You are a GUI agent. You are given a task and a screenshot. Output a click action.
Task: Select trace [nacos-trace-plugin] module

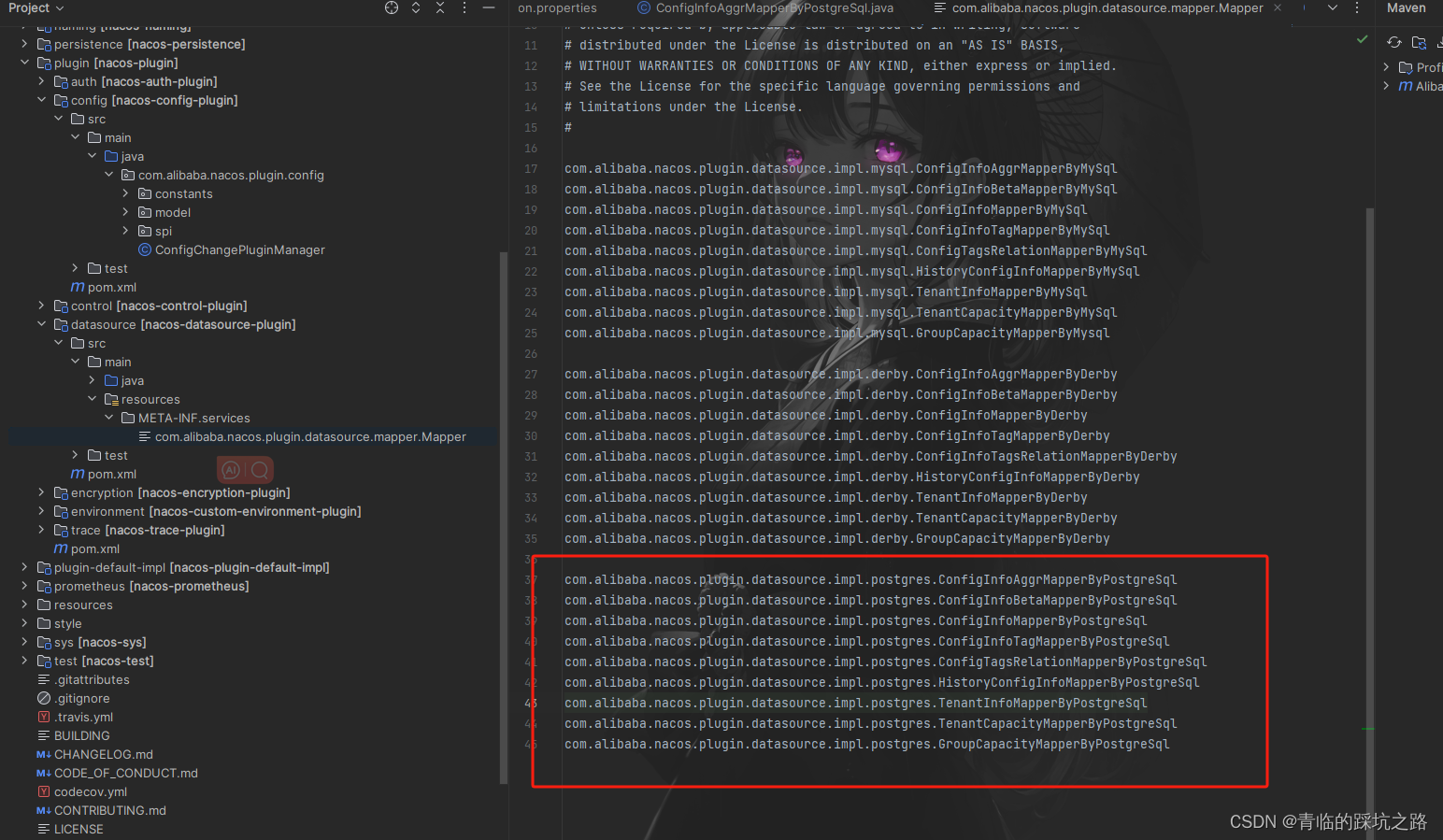pyautogui.click(x=148, y=530)
